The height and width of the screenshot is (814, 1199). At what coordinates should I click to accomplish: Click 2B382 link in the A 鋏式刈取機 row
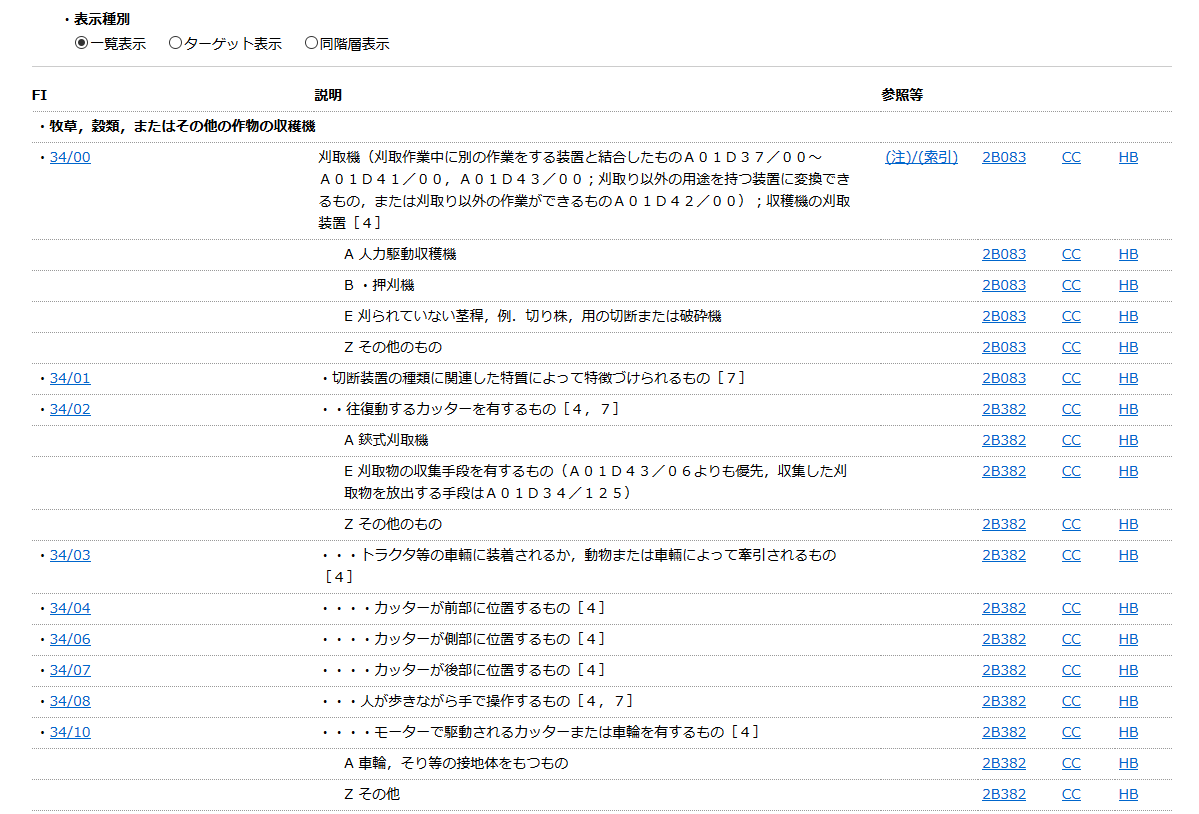coord(1004,439)
